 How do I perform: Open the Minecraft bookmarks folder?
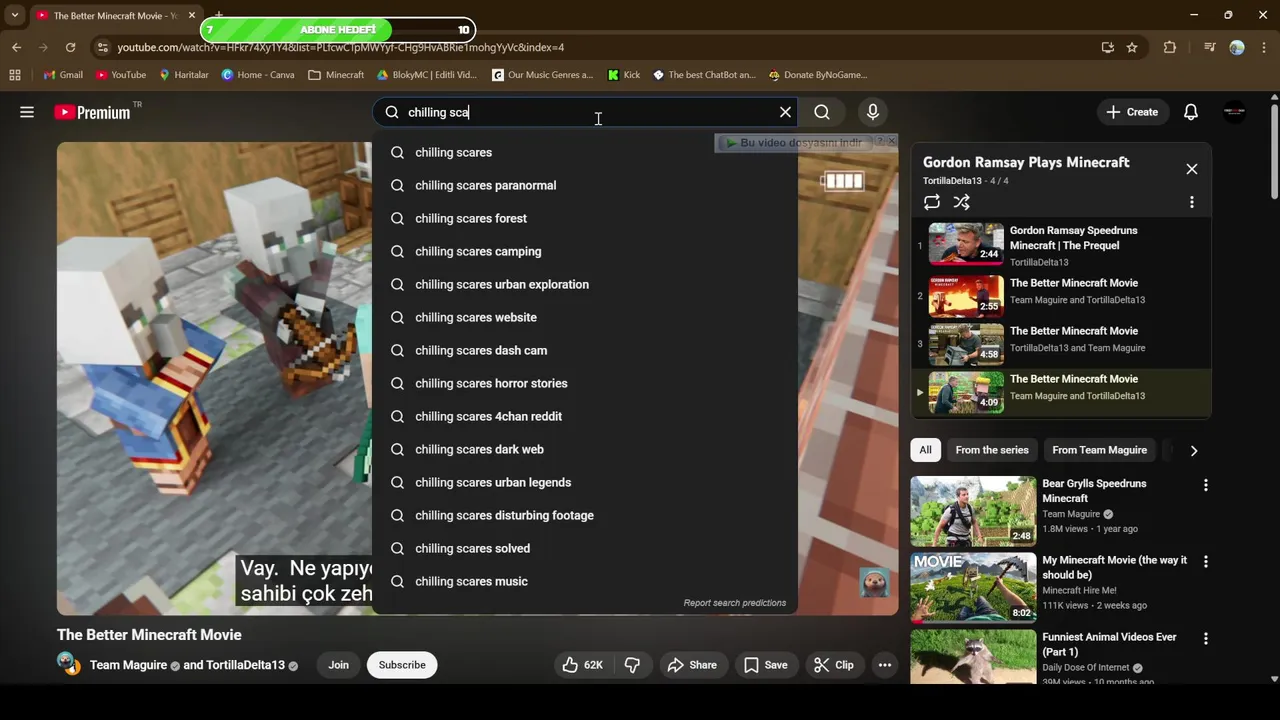(x=336, y=75)
